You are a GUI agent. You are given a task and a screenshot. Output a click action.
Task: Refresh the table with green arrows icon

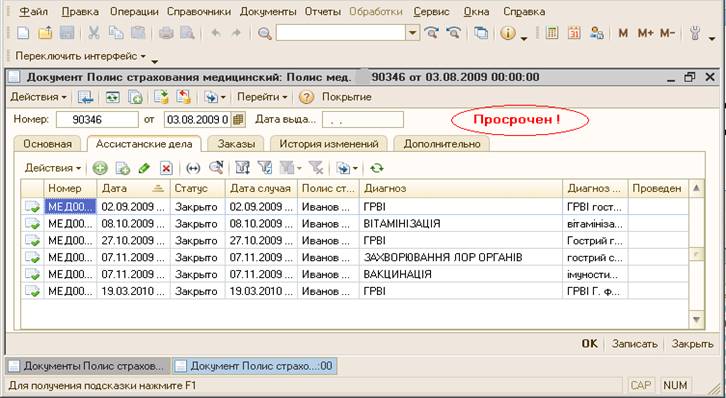377,168
